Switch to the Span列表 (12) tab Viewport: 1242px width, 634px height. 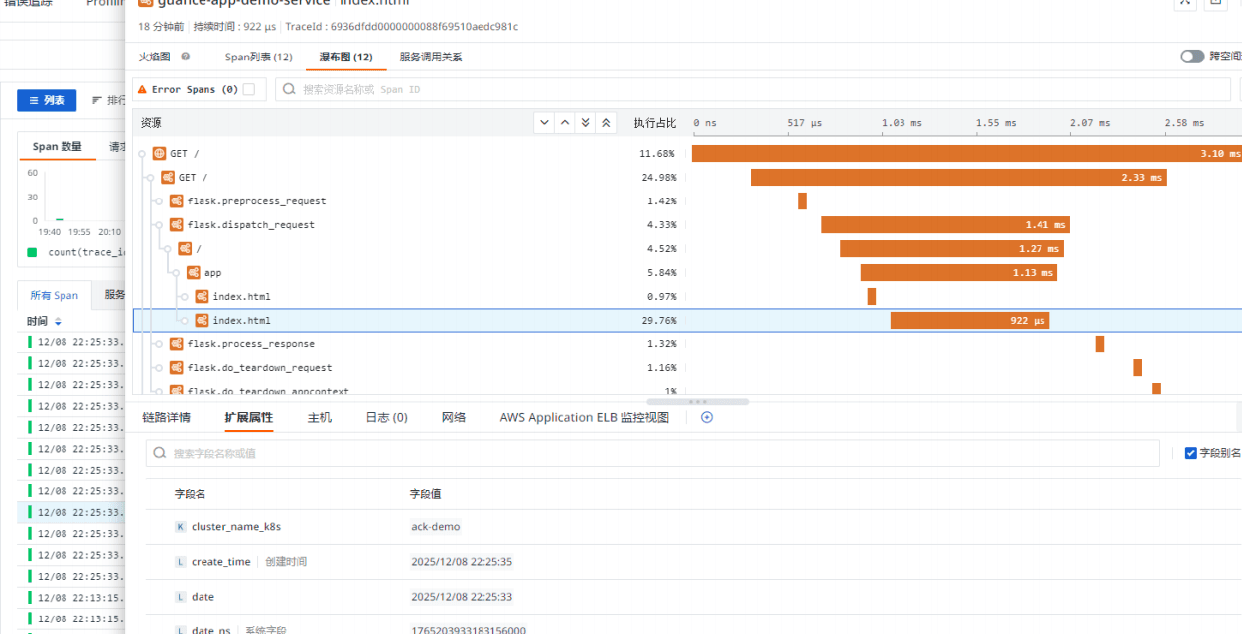tap(258, 57)
